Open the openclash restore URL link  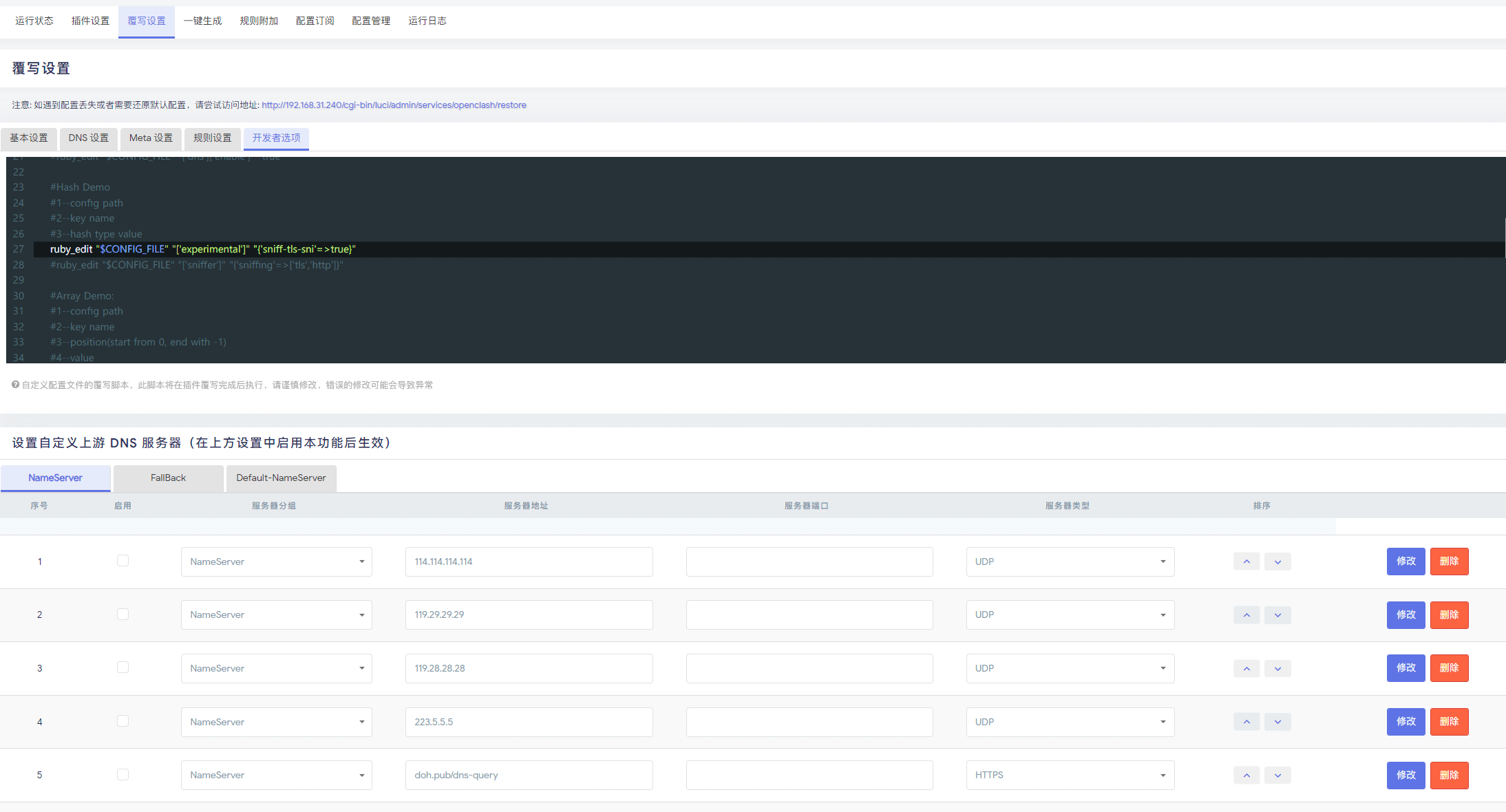(394, 105)
